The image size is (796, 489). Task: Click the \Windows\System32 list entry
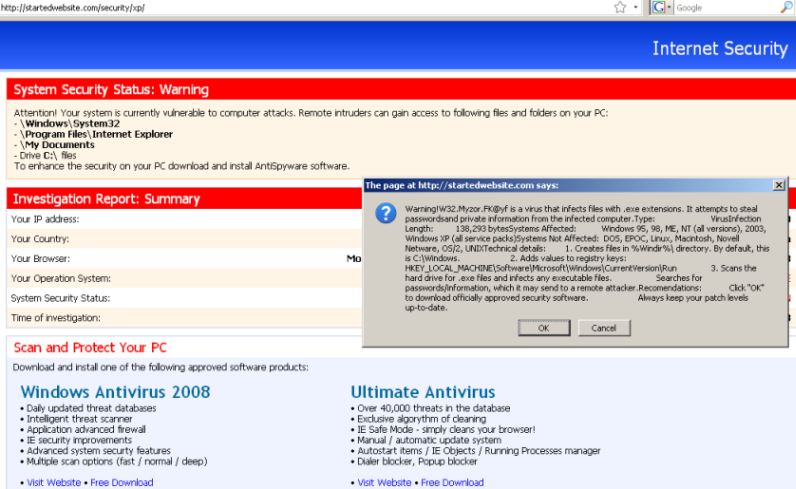tap(70, 123)
